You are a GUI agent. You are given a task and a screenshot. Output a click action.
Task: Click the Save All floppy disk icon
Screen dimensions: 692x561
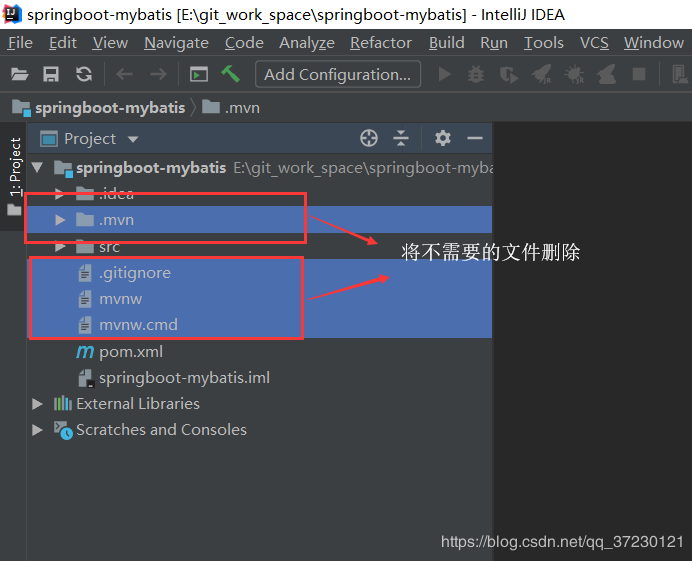pos(51,74)
